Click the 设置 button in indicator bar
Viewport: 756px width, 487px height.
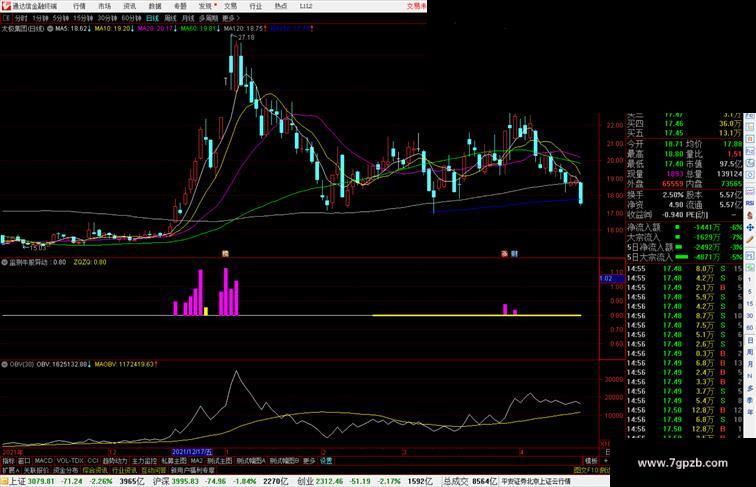[x=326, y=461]
